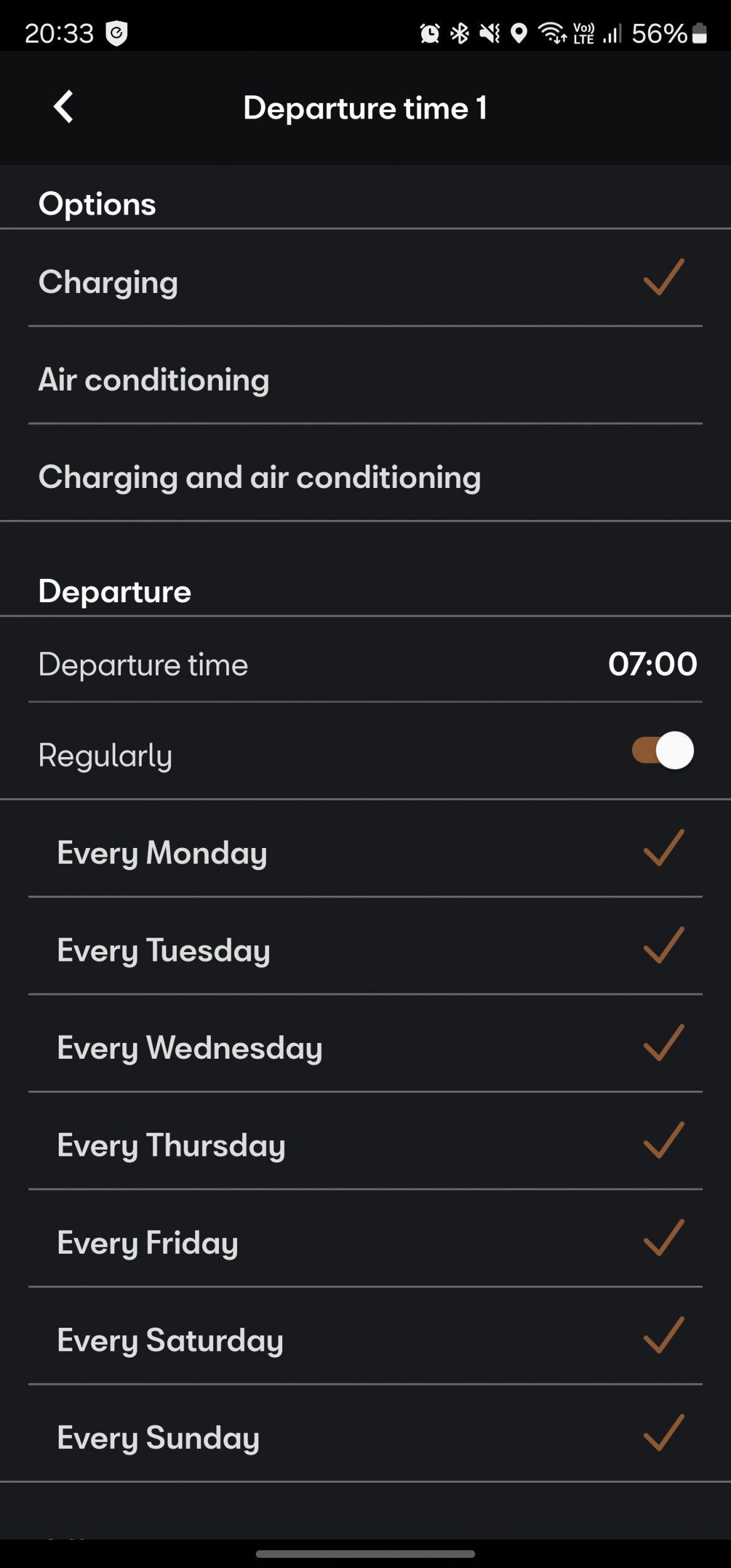
Task: Choose Charging and air conditioning
Action: coord(365,477)
